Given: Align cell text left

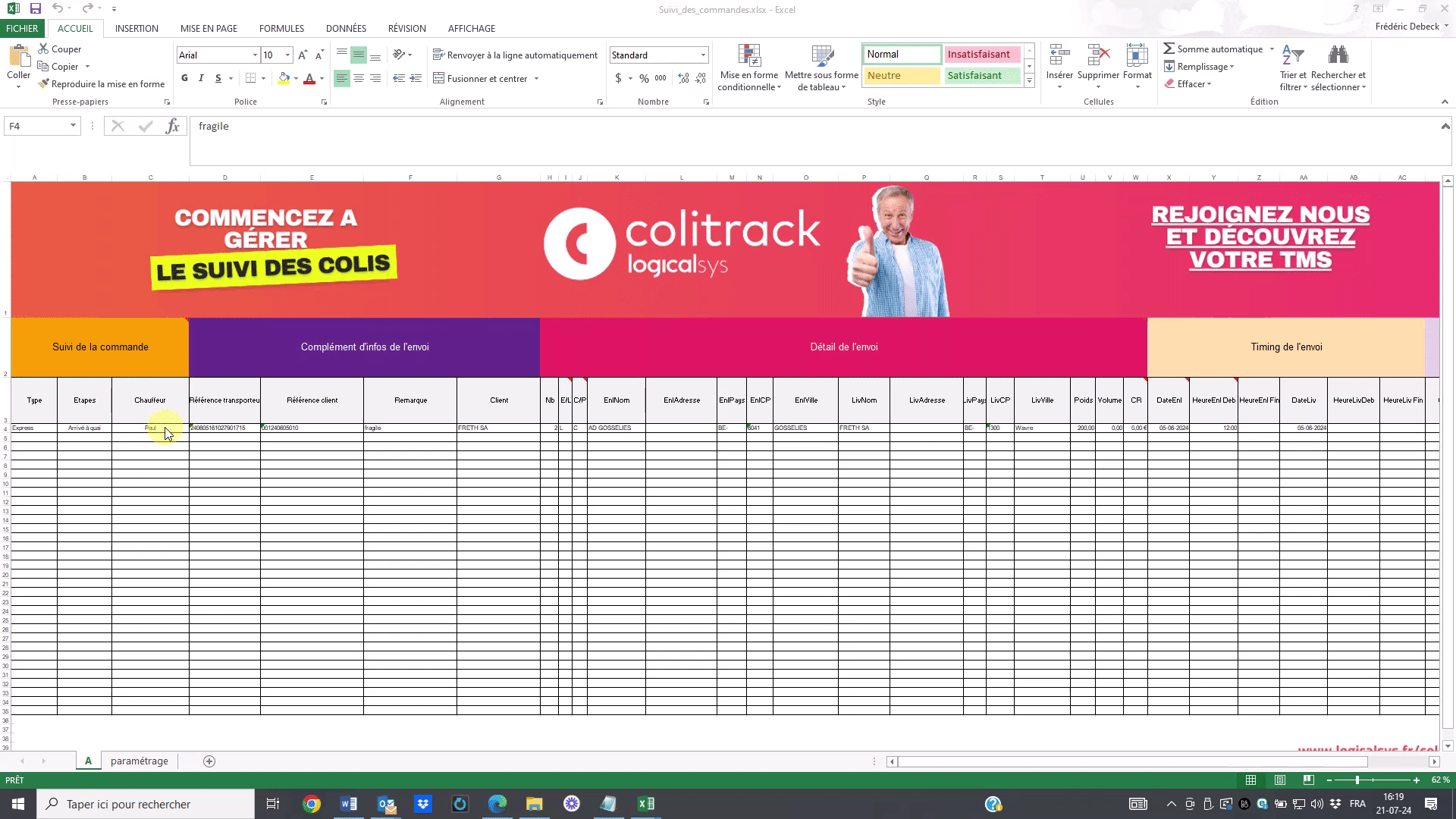Looking at the screenshot, I should click(342, 78).
